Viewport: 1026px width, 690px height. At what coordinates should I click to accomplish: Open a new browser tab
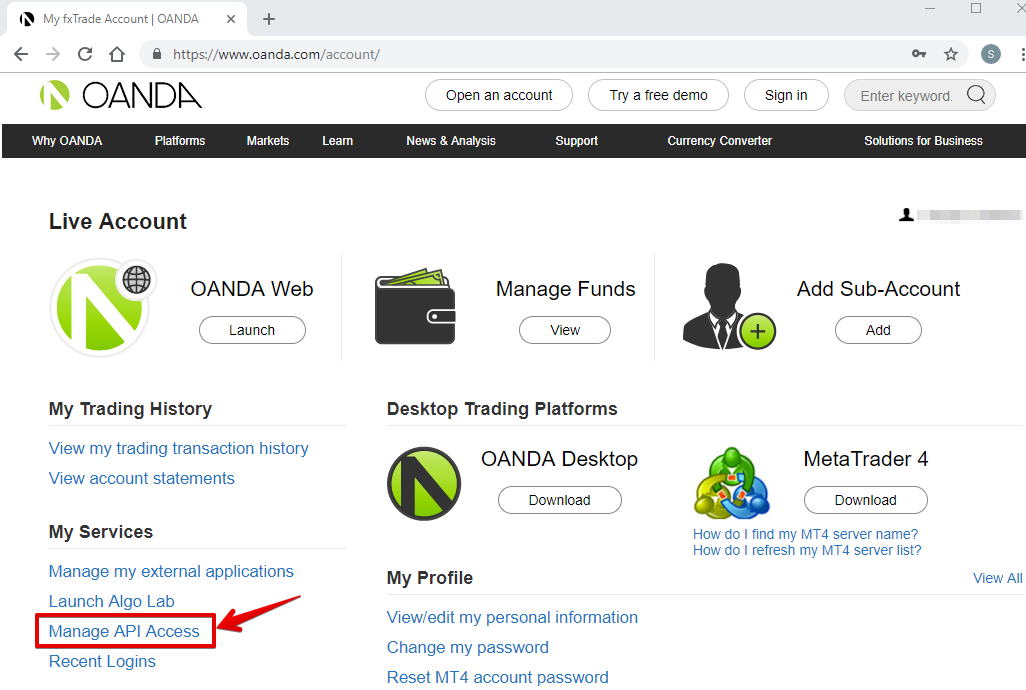(269, 19)
